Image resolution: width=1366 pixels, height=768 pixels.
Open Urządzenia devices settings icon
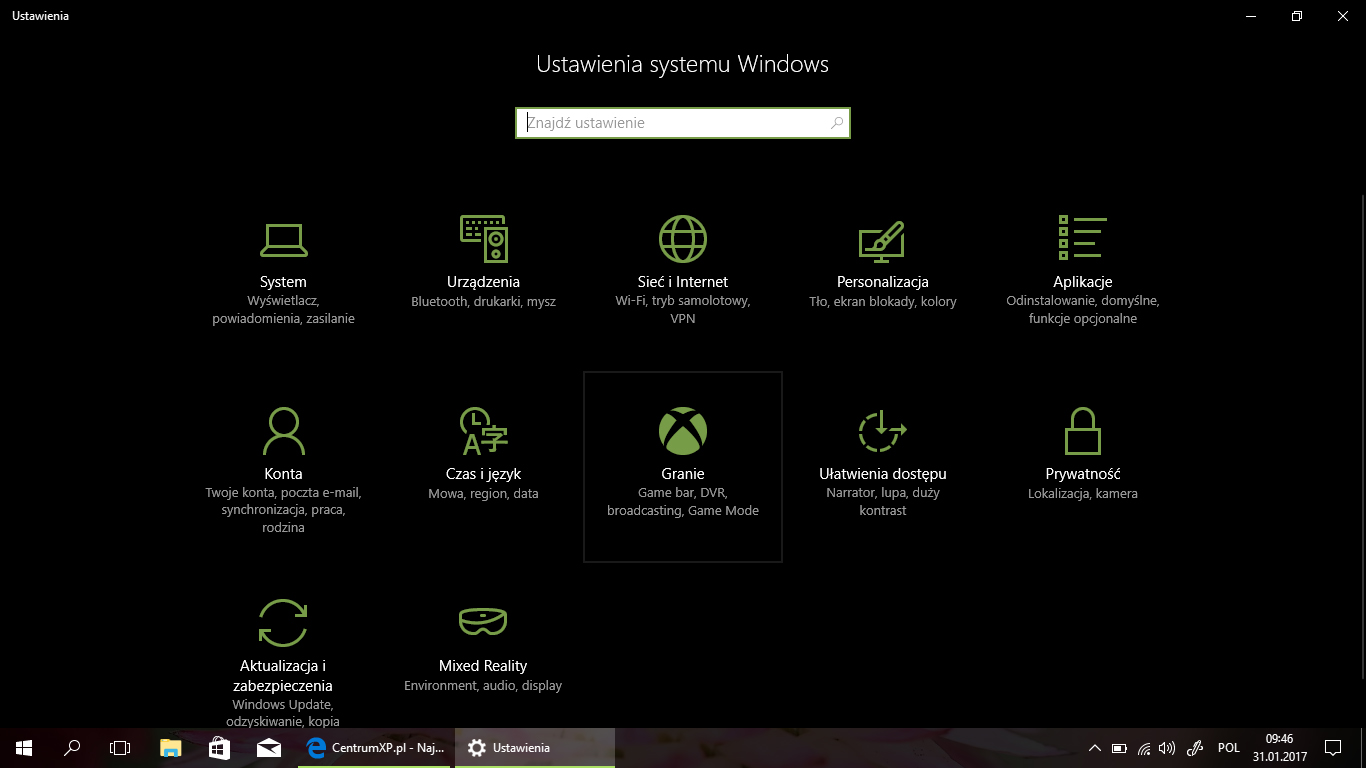[483, 239]
